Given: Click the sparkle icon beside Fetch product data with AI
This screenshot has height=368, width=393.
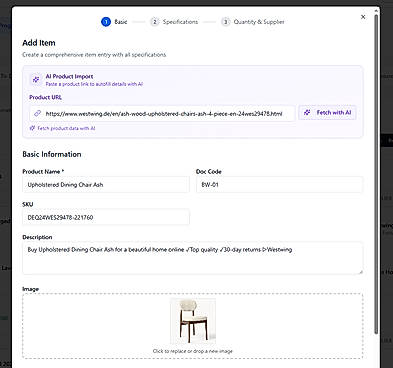Looking at the screenshot, I should click(x=32, y=128).
